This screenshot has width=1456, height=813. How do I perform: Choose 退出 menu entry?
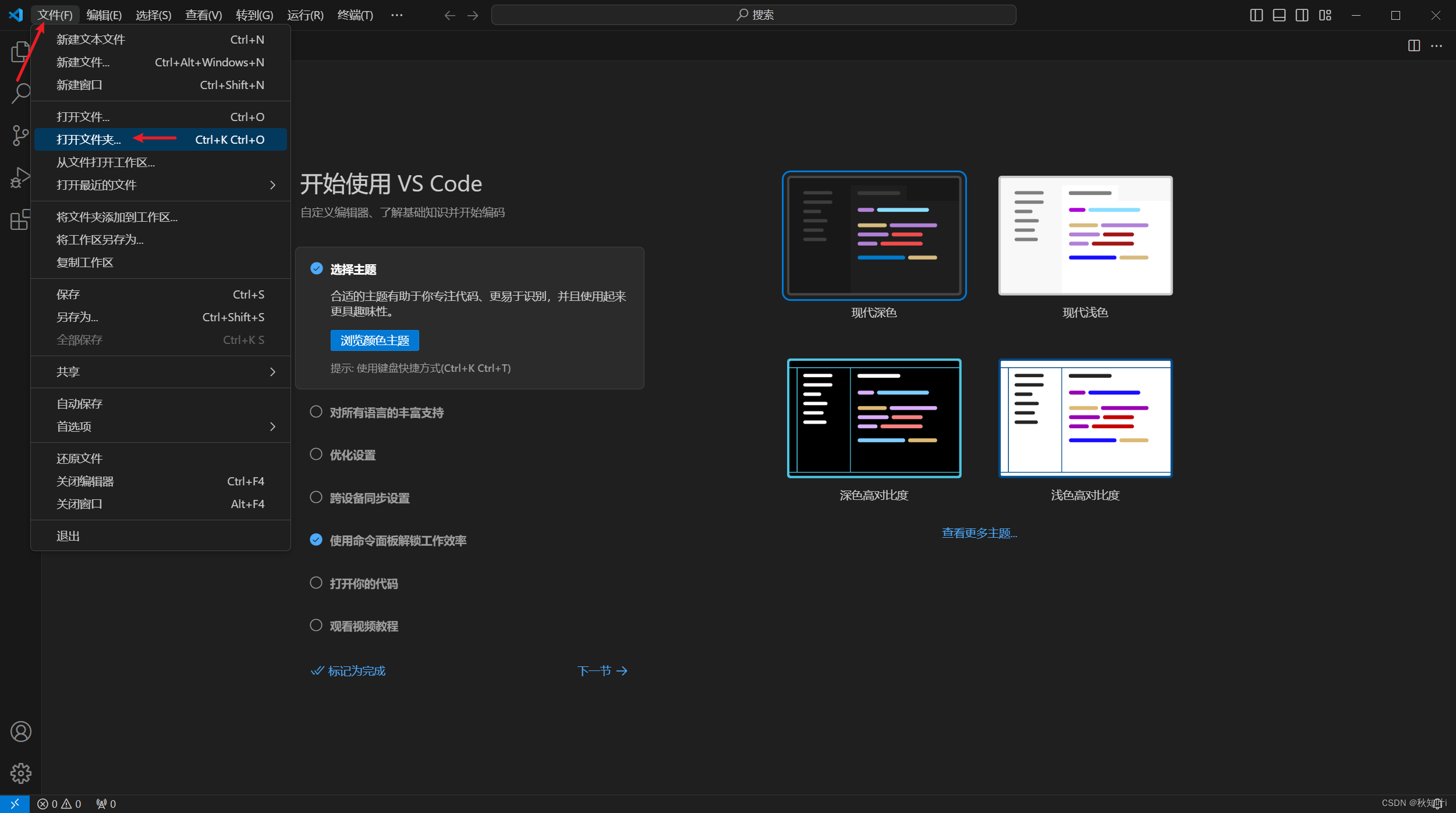pos(160,536)
